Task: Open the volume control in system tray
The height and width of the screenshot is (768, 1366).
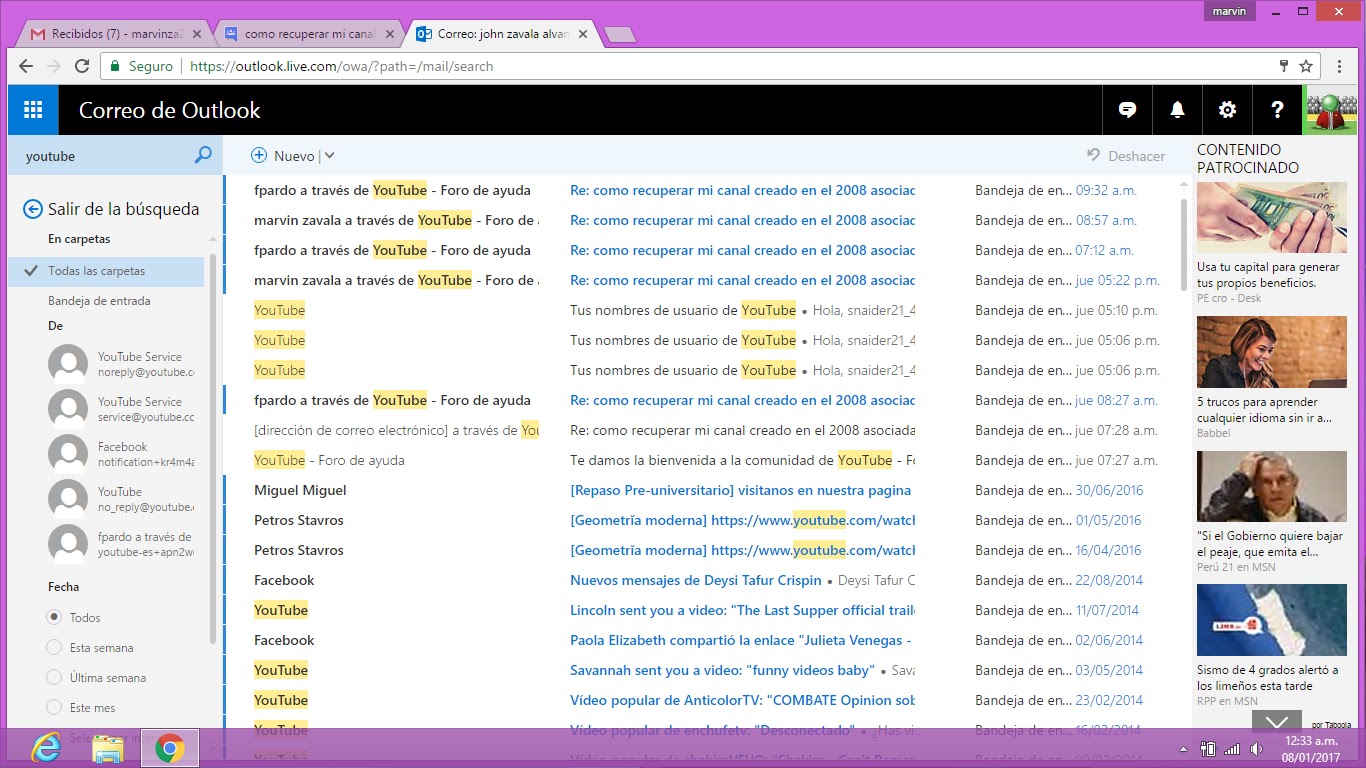Action: point(1257,748)
